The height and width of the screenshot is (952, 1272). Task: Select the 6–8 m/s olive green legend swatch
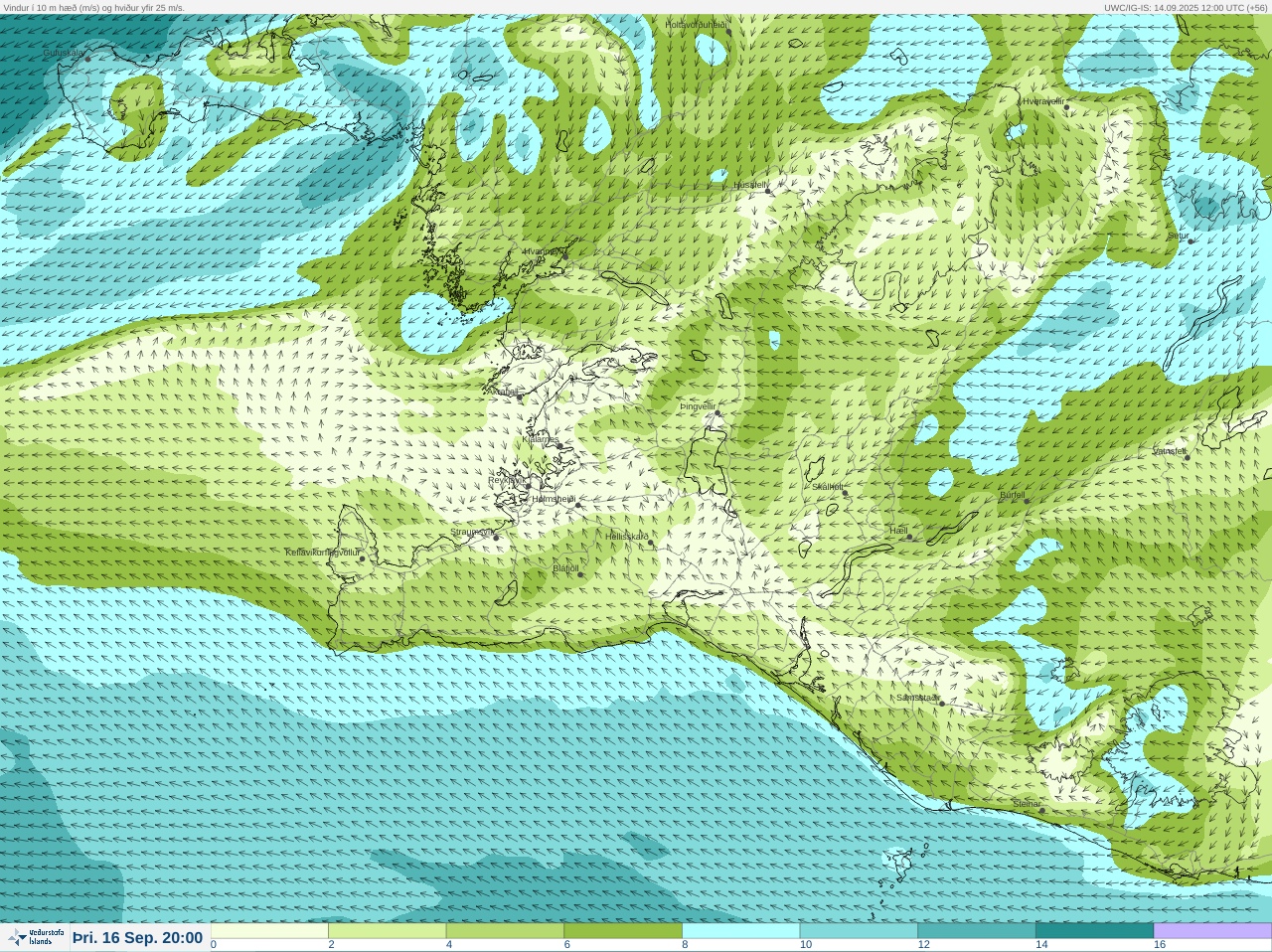[623, 931]
